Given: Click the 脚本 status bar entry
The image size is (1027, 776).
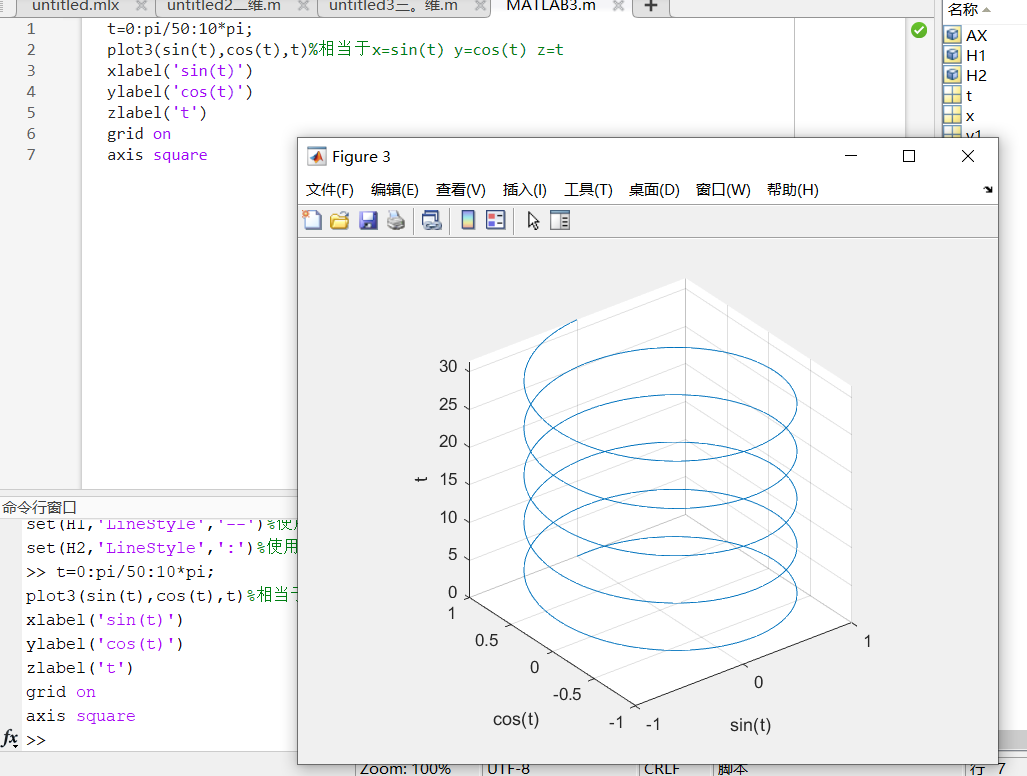Looking at the screenshot, I should (x=732, y=769).
